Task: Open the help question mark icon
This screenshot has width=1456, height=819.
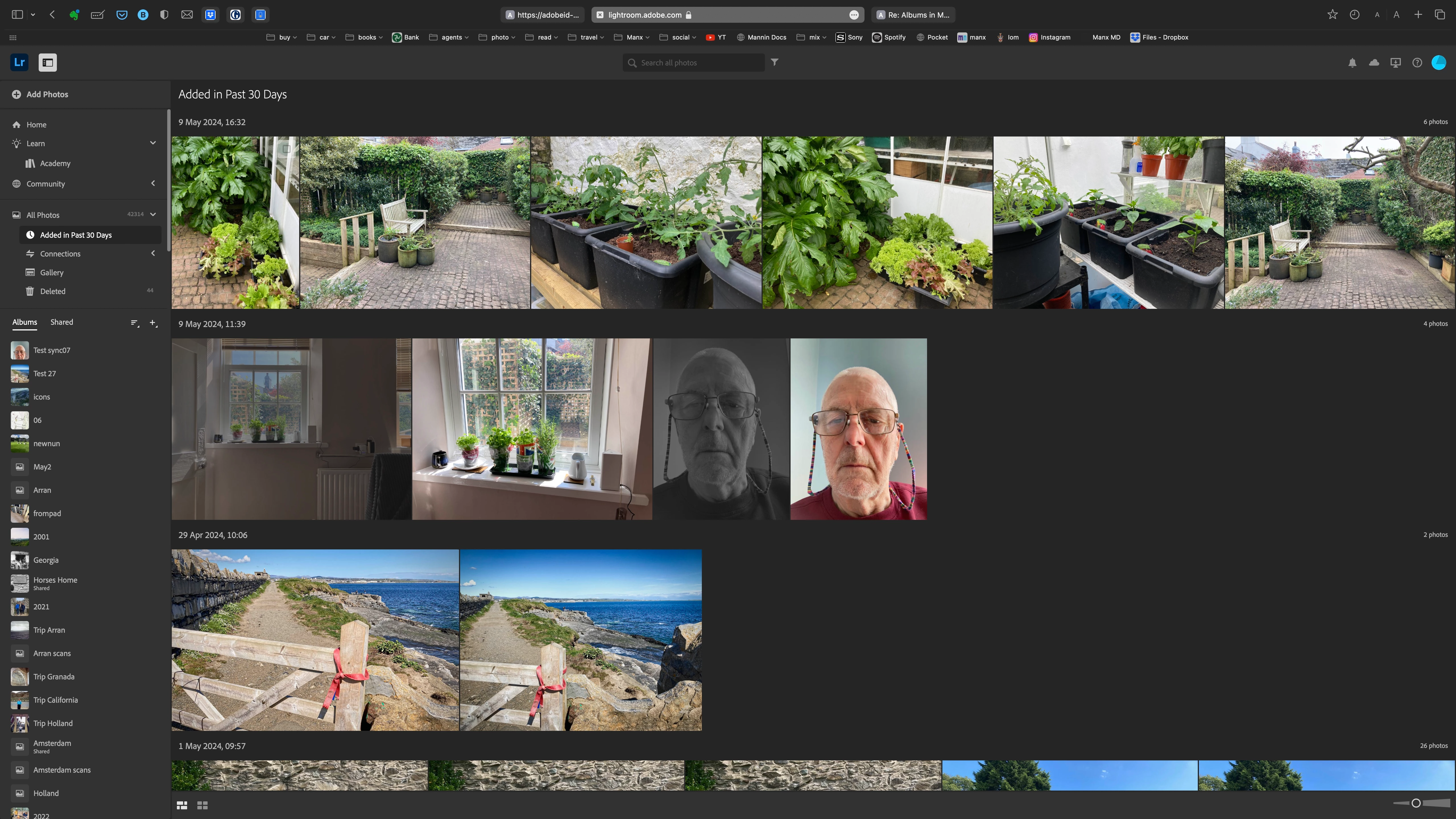Action: click(x=1417, y=63)
